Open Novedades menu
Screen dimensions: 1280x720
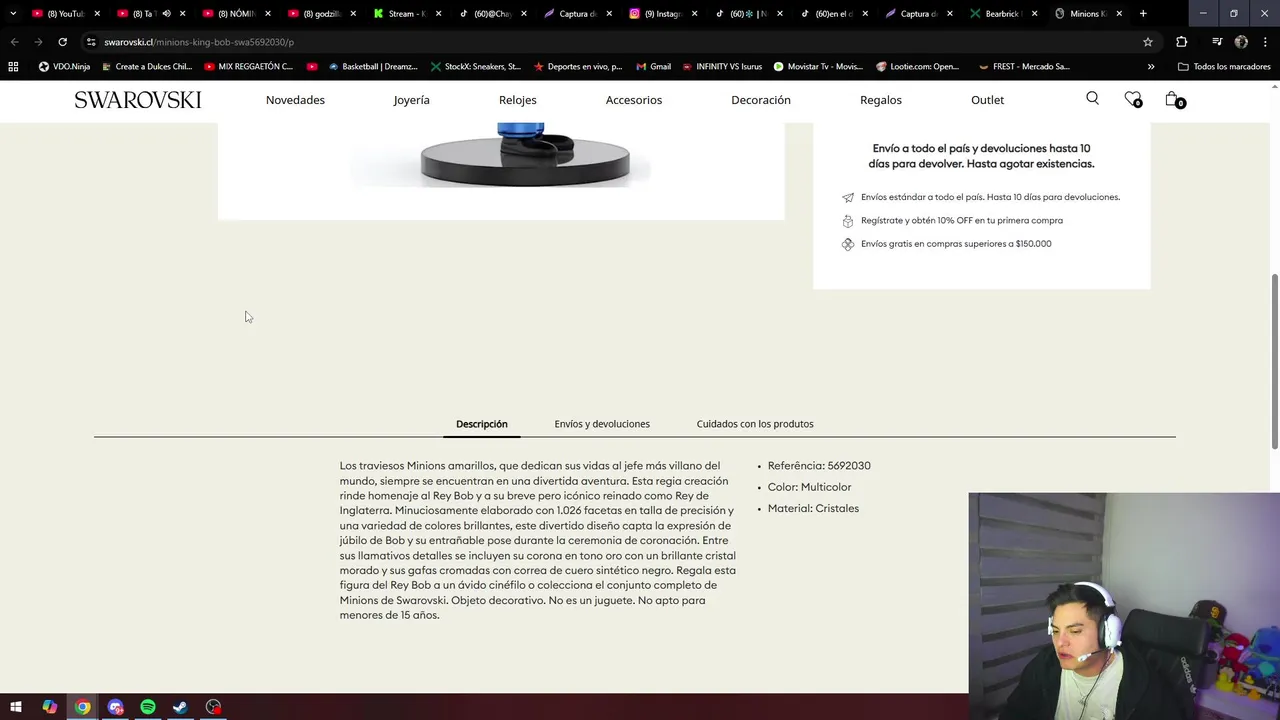(x=295, y=100)
